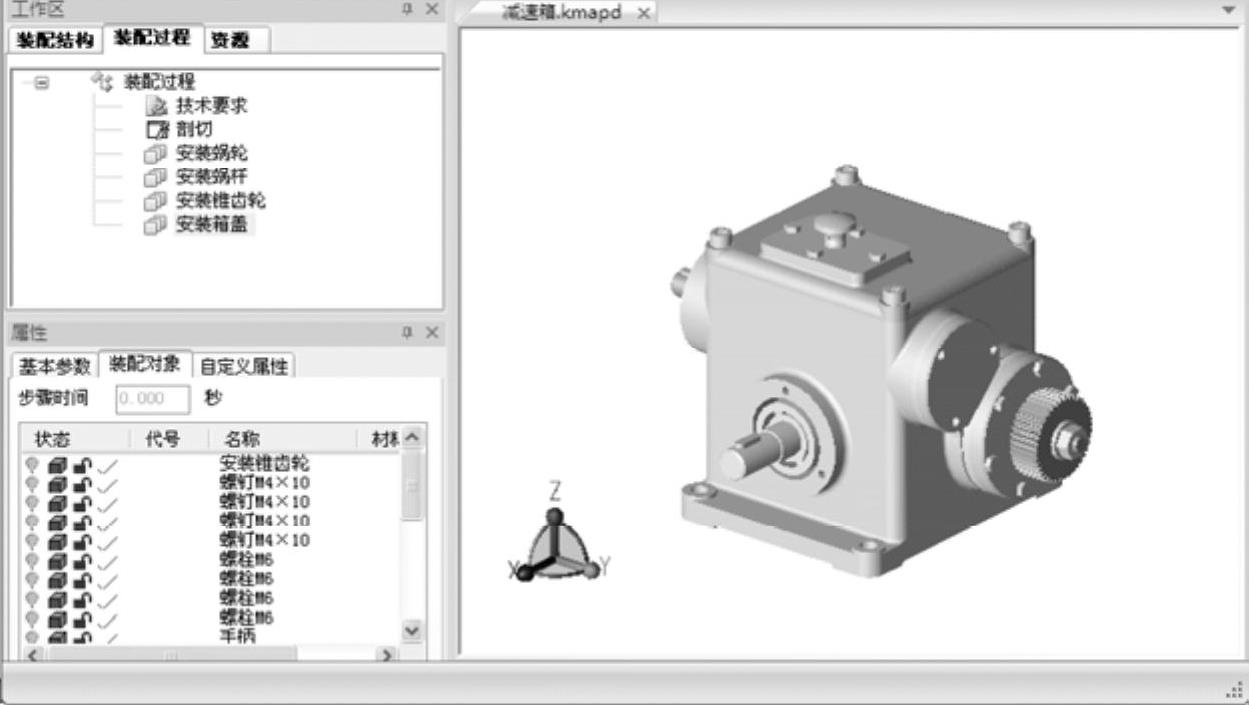Click the horizontal scrollbar thumb in table
The image size is (1249, 705).
[x=171, y=654]
